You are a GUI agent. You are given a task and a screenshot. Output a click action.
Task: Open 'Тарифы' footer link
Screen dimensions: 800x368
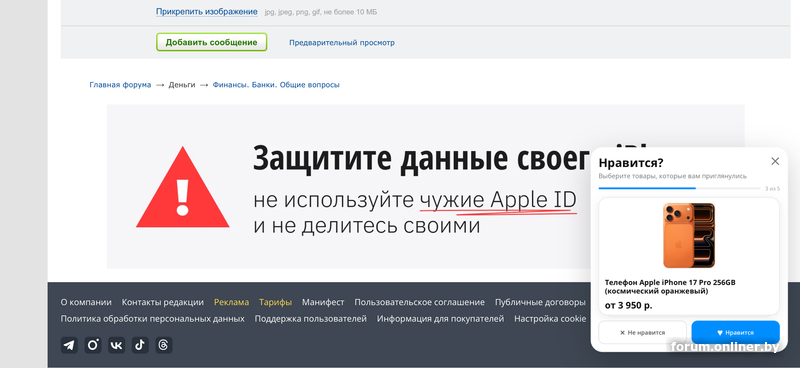pyautogui.click(x=276, y=302)
